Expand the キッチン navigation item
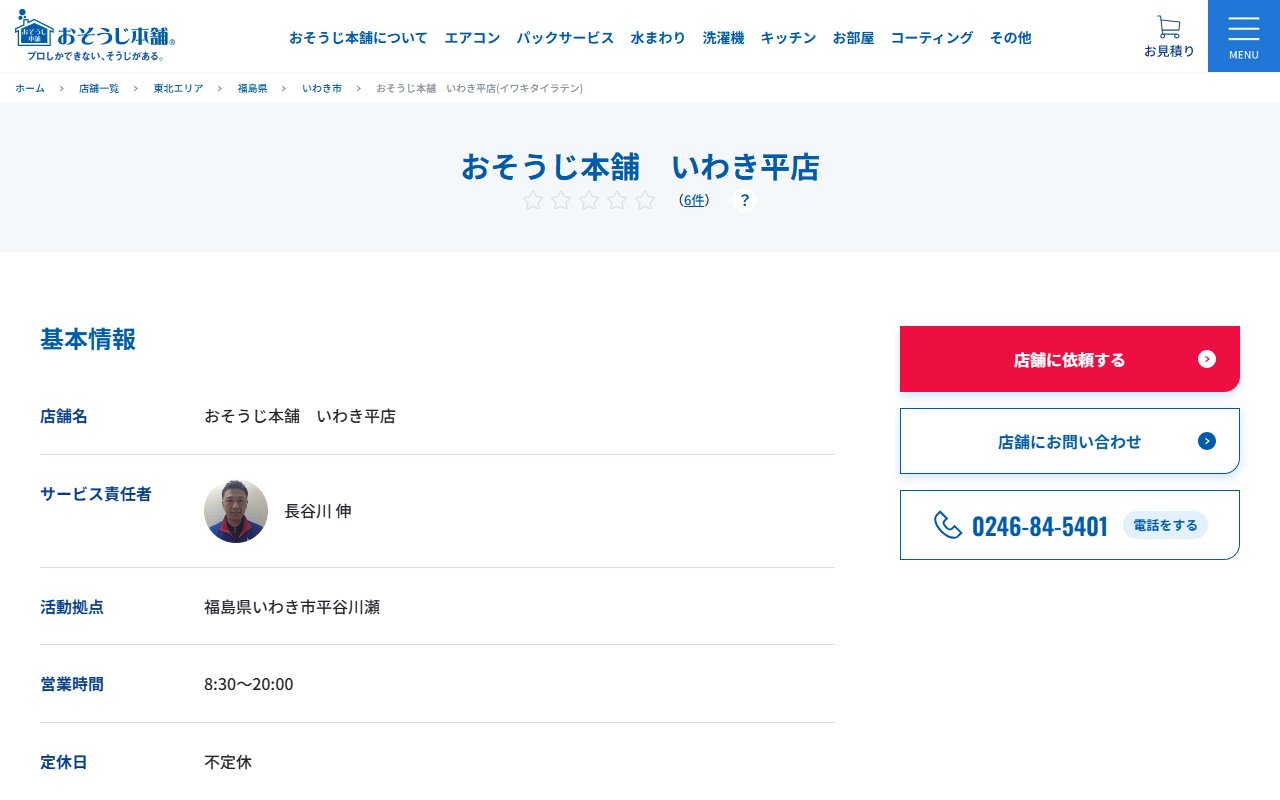 click(x=788, y=38)
